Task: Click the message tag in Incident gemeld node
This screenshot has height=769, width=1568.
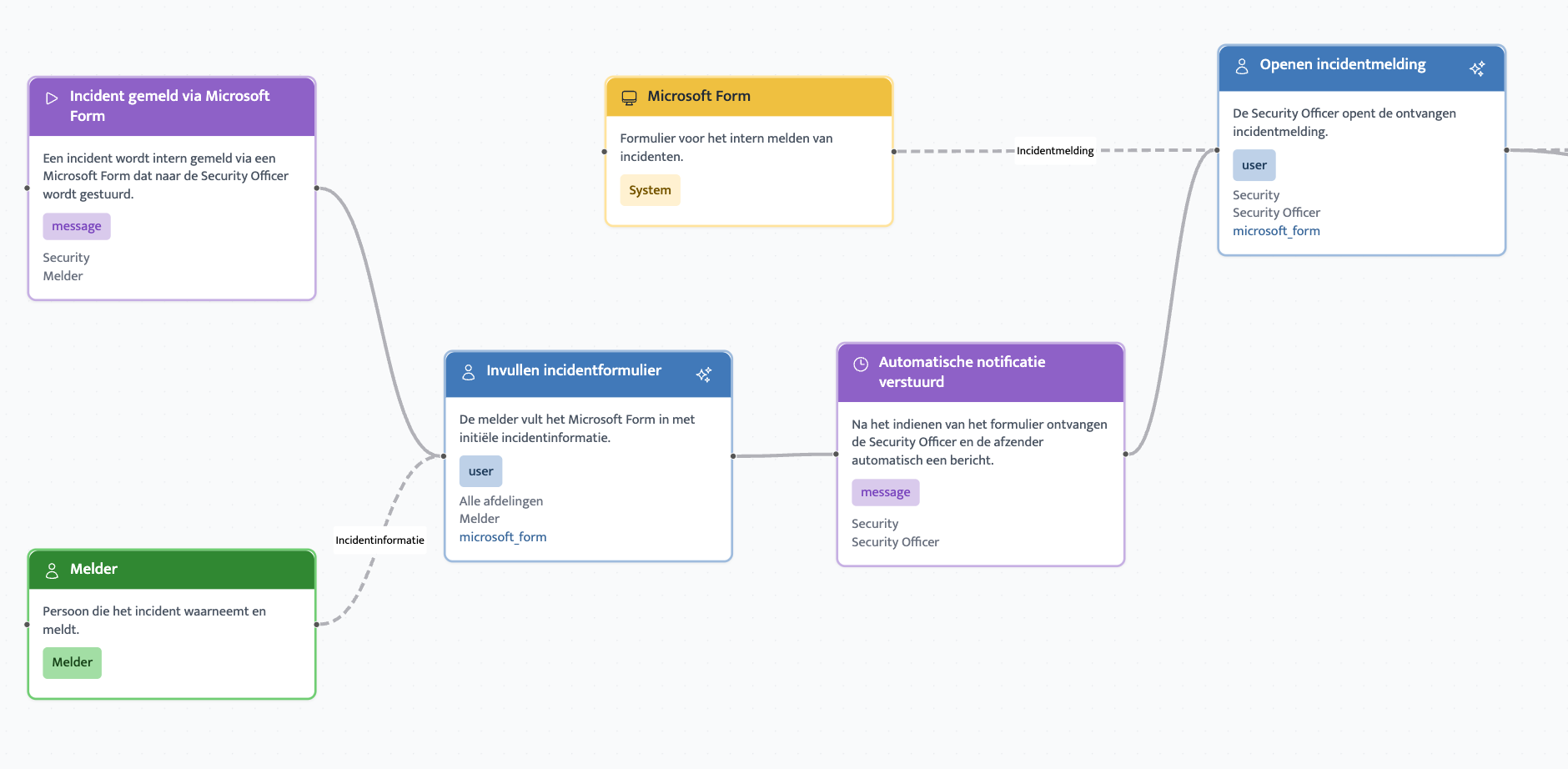Action: coord(76,226)
